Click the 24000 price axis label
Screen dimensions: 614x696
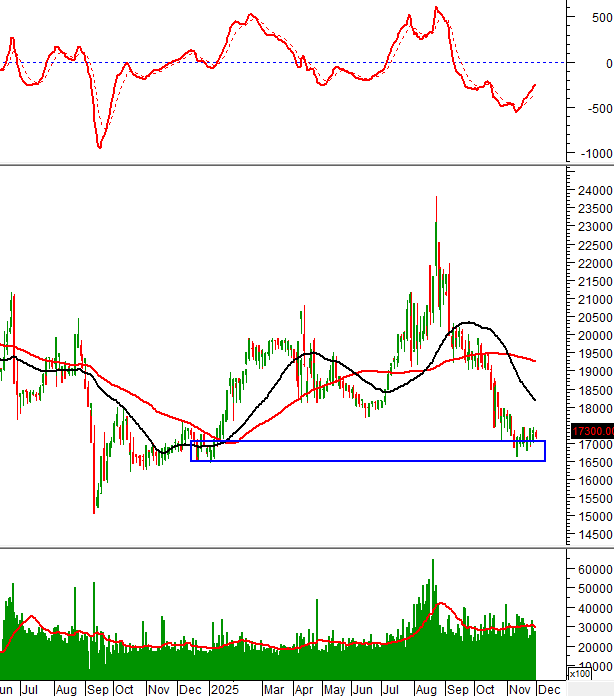click(x=591, y=190)
